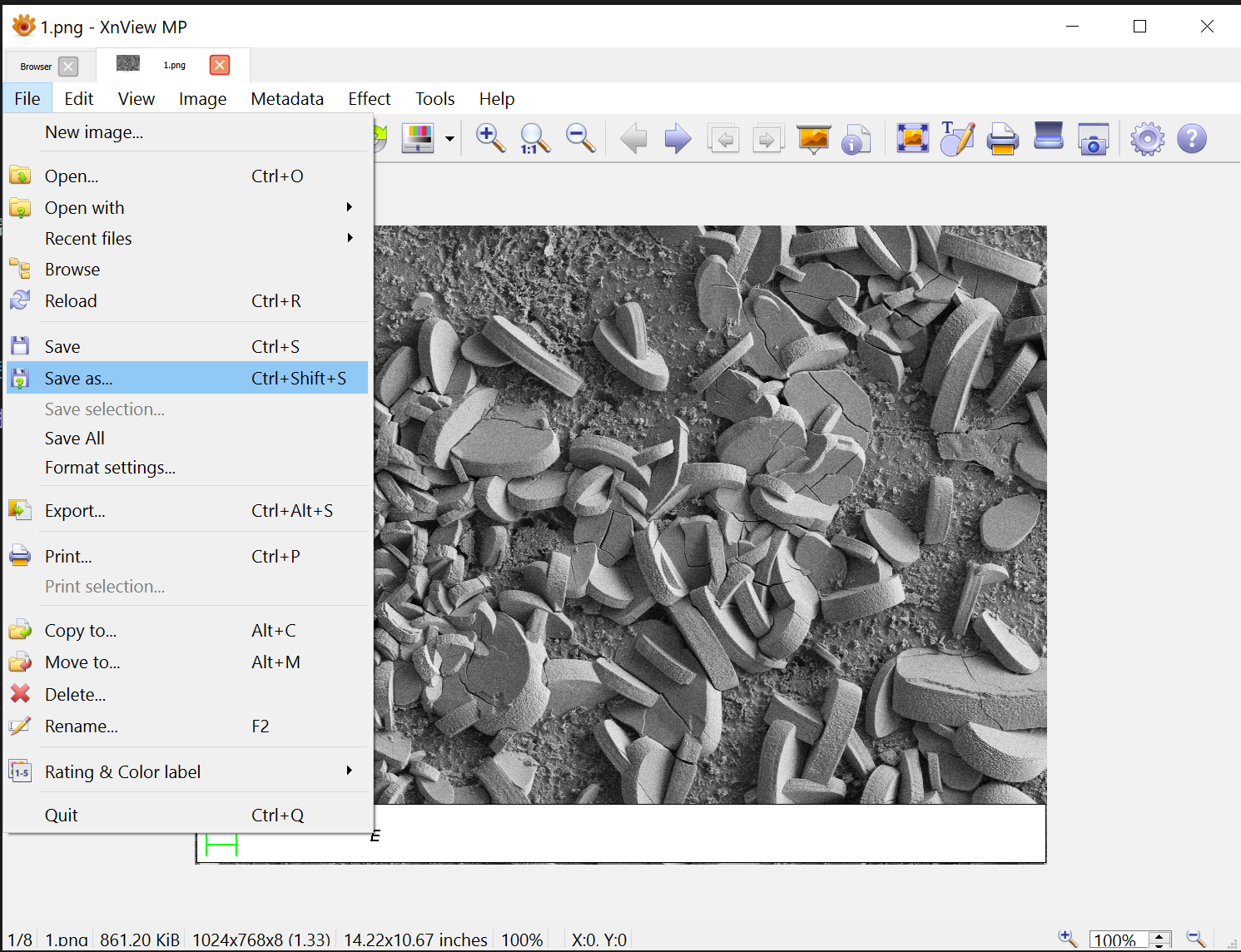Open settings with the gear icon
1241x952 pixels.
(1147, 139)
